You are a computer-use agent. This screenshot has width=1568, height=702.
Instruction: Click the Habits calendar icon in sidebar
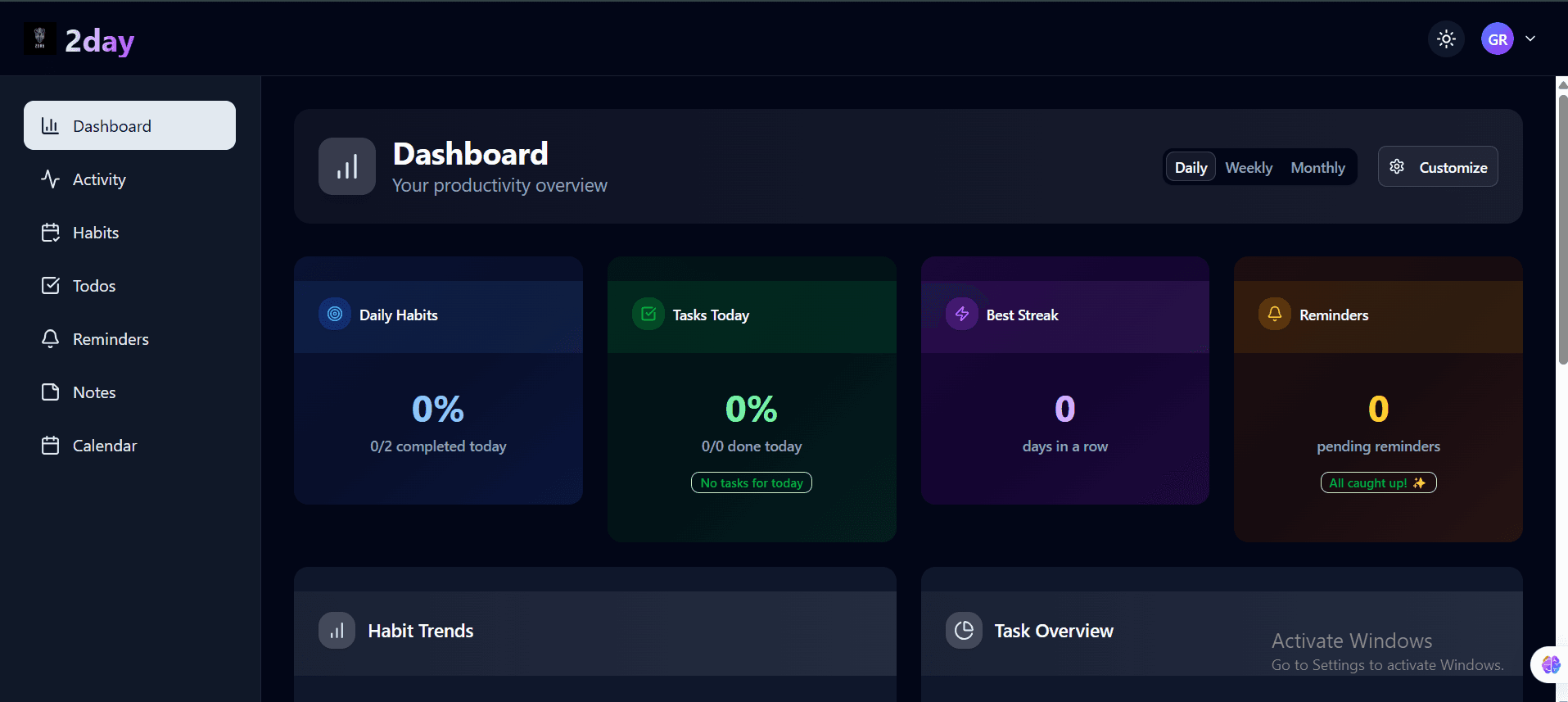click(x=50, y=232)
